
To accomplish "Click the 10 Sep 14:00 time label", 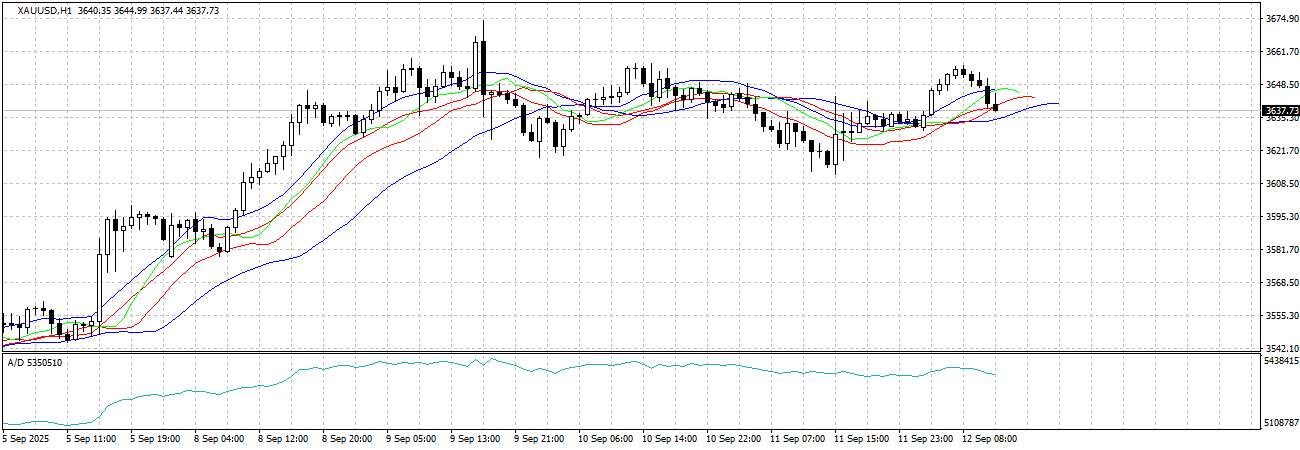I will pos(670,439).
